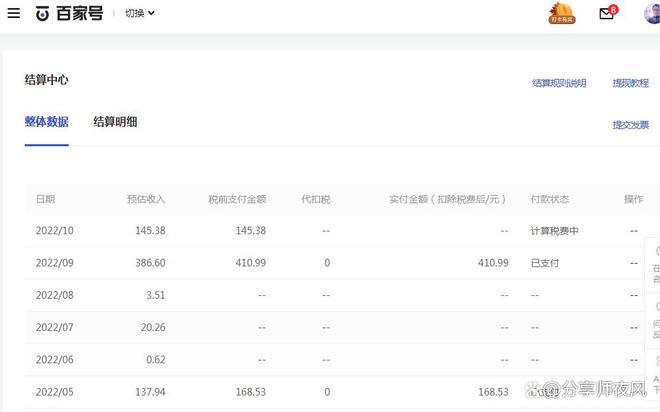Click the 结算中心 page heading
660x412 pixels.
point(47,80)
